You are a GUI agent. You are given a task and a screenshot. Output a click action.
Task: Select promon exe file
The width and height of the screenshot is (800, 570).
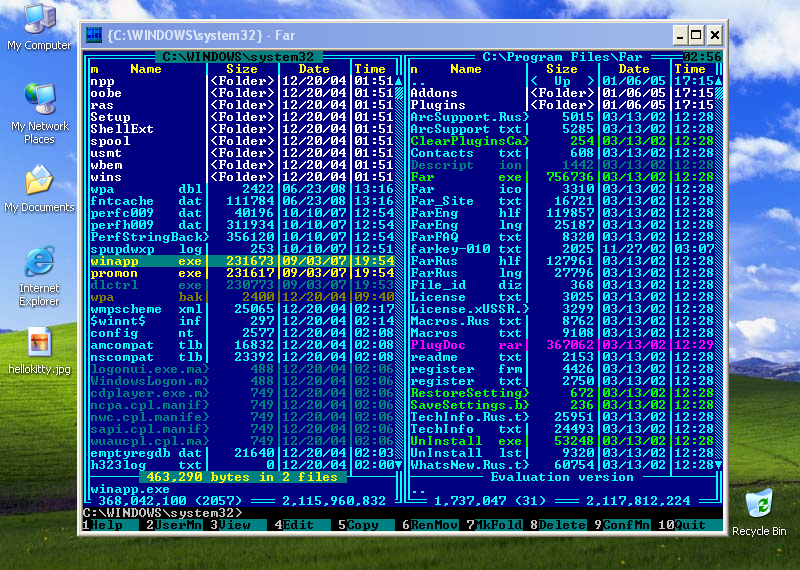tap(242, 273)
